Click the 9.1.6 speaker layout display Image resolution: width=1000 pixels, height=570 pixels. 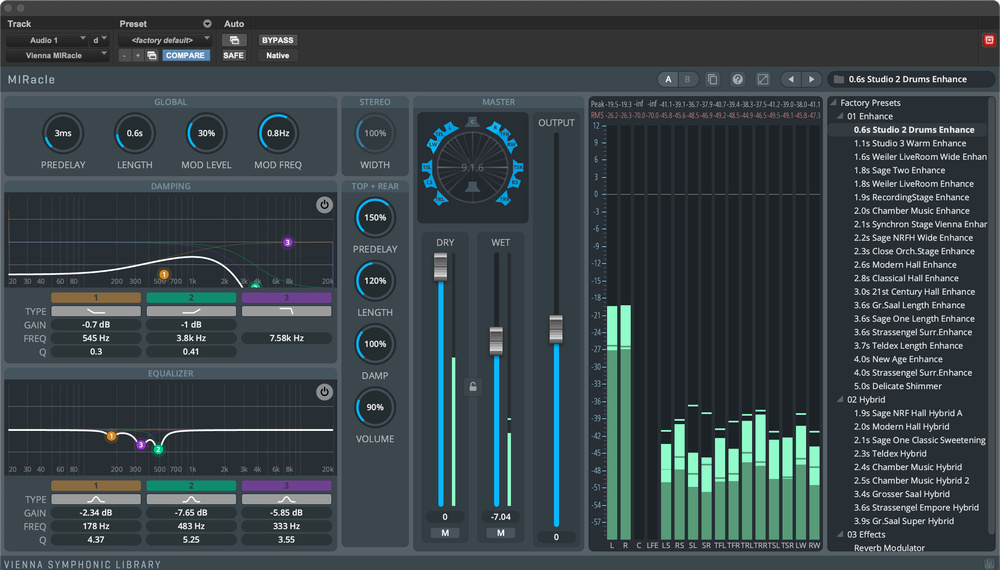473,166
